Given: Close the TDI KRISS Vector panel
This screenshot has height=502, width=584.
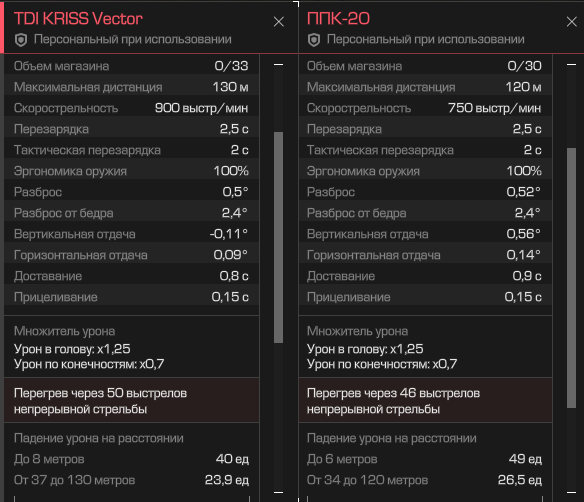Looking at the screenshot, I should click(x=279, y=22).
